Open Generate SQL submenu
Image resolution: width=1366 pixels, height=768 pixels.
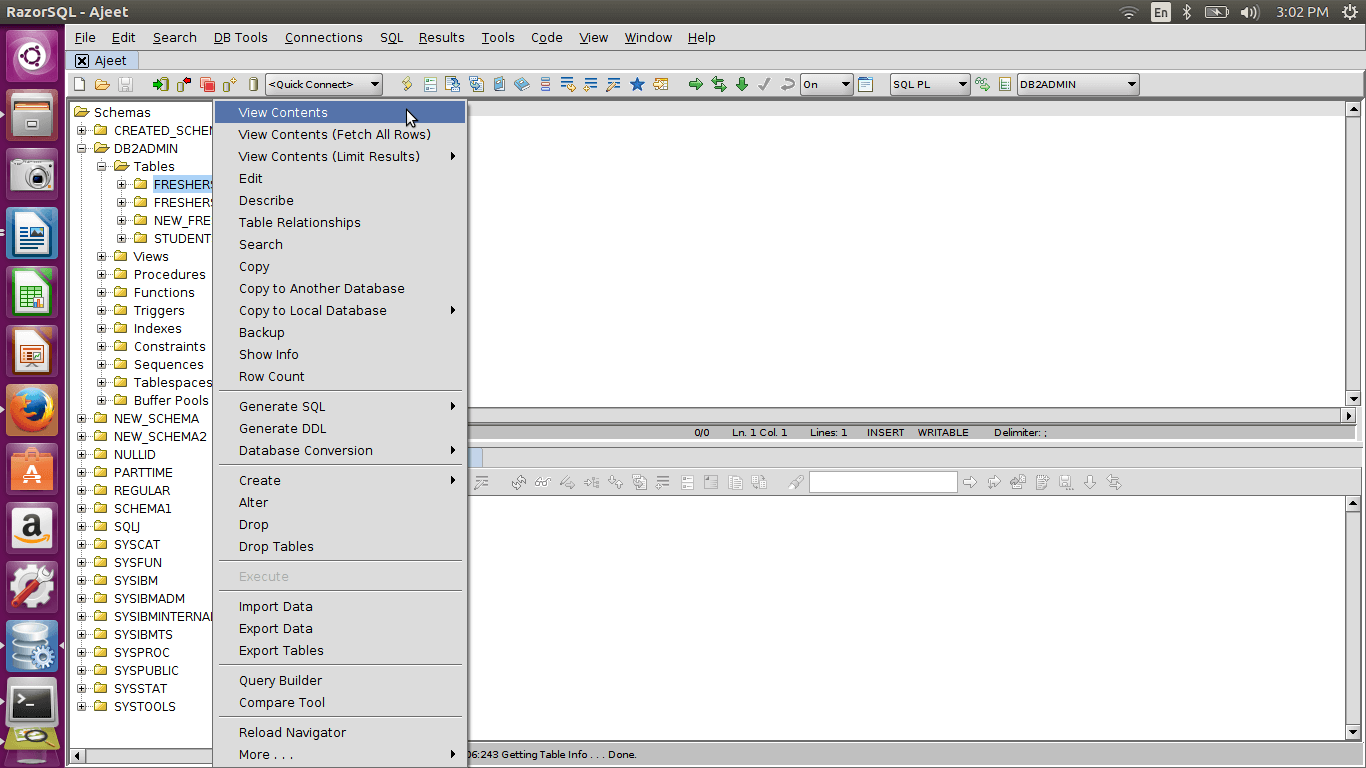(340, 407)
